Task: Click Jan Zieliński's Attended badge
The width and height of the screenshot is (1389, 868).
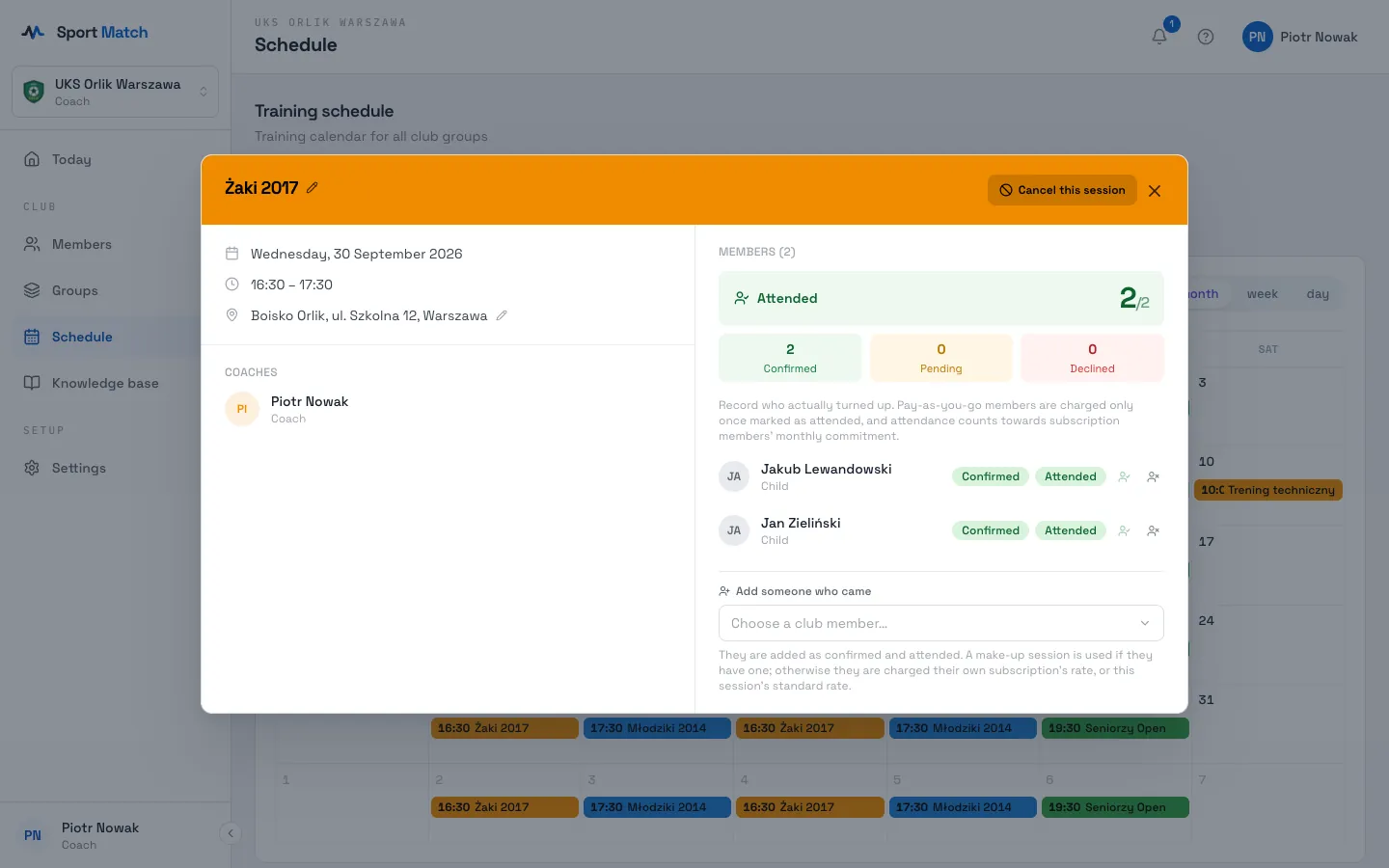Action: tap(1070, 530)
